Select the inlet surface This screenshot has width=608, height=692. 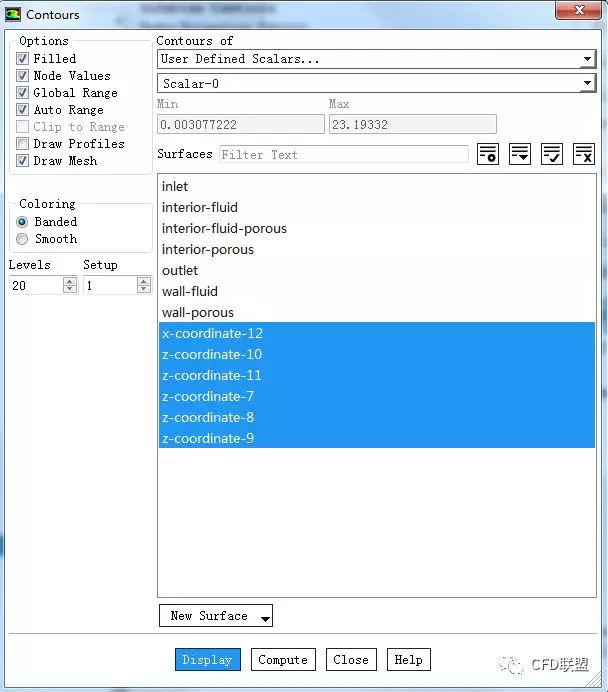coord(376,186)
